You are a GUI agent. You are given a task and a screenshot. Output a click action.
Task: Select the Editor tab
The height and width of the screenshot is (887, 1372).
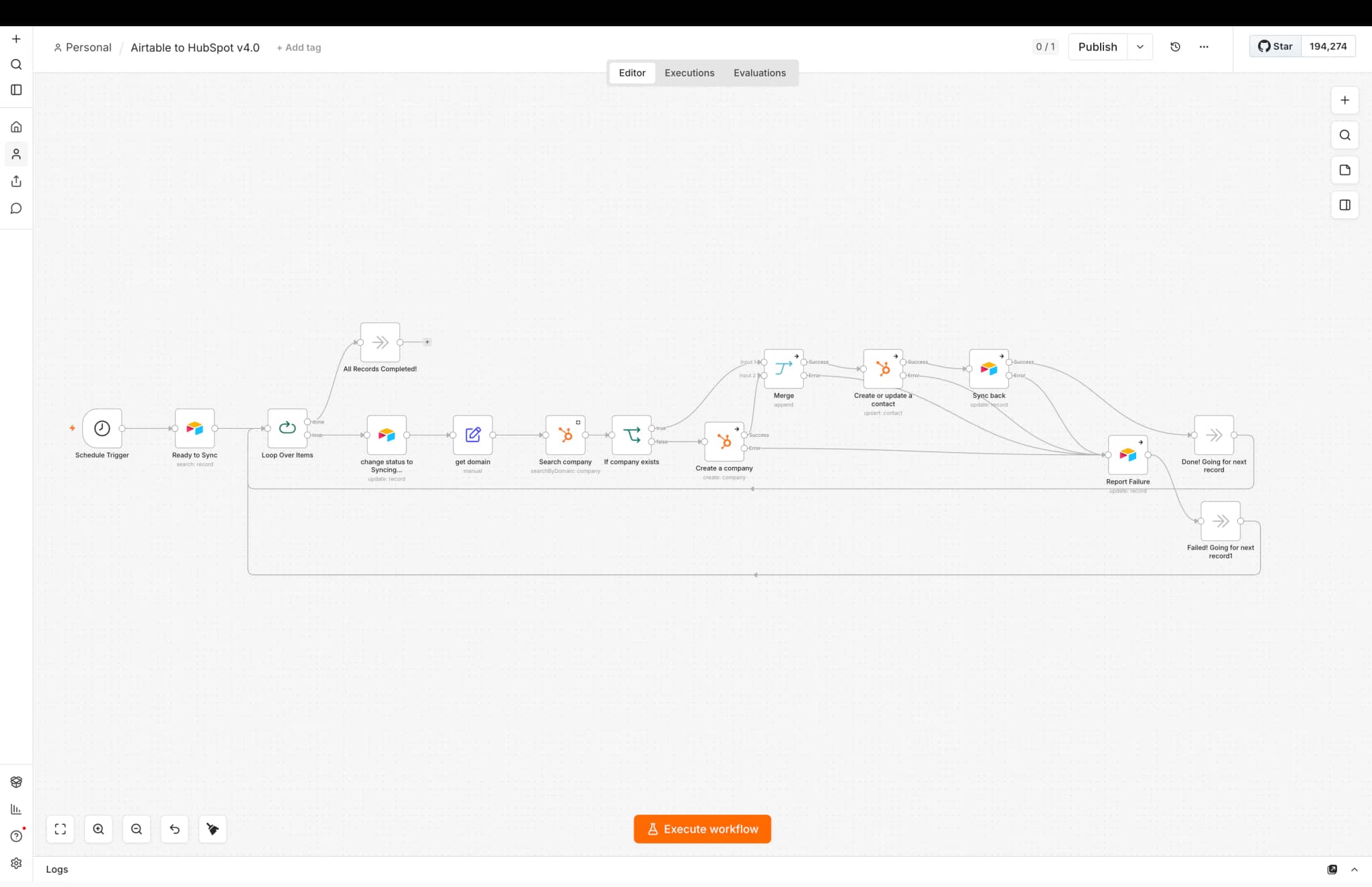click(632, 73)
